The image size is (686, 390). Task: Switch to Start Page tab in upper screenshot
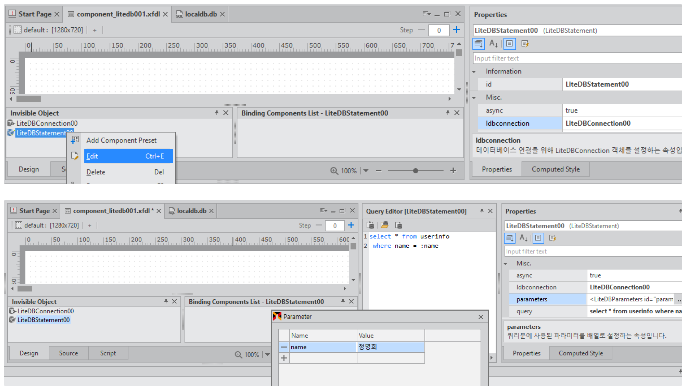coord(35,14)
